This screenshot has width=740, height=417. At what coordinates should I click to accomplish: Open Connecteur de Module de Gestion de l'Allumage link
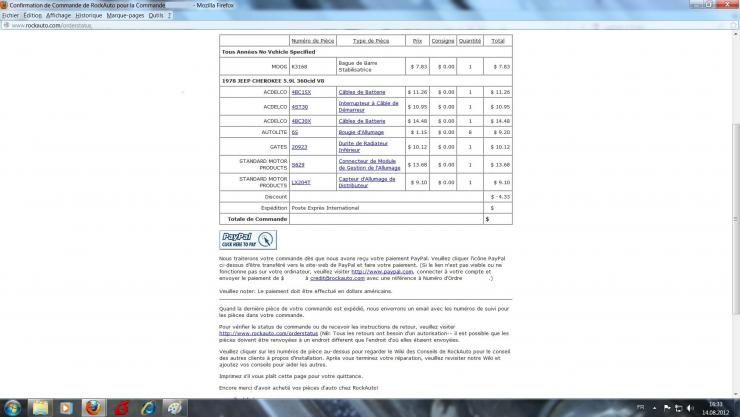pyautogui.click(x=370, y=165)
